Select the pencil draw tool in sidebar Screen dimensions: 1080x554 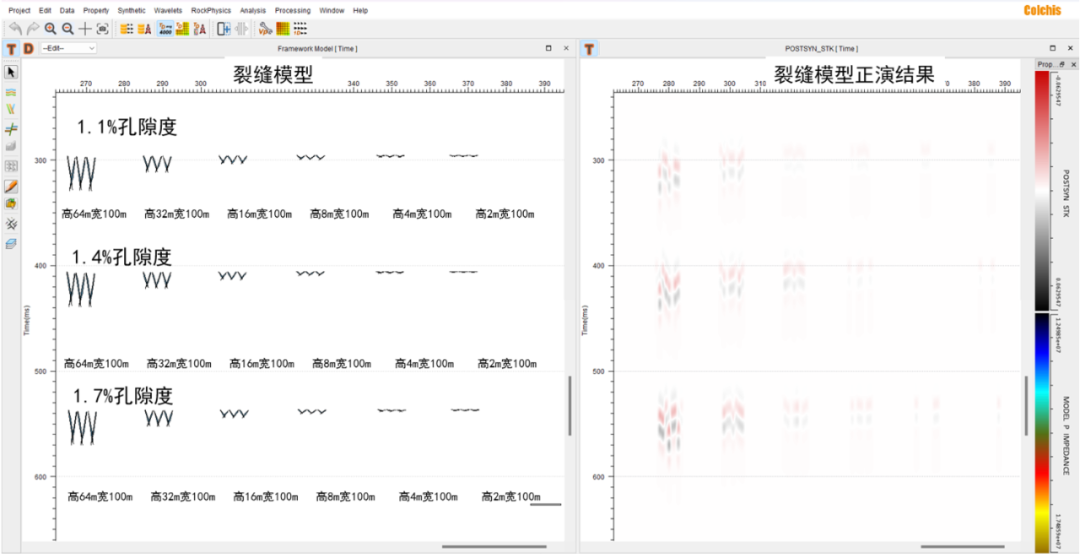click(x=11, y=186)
